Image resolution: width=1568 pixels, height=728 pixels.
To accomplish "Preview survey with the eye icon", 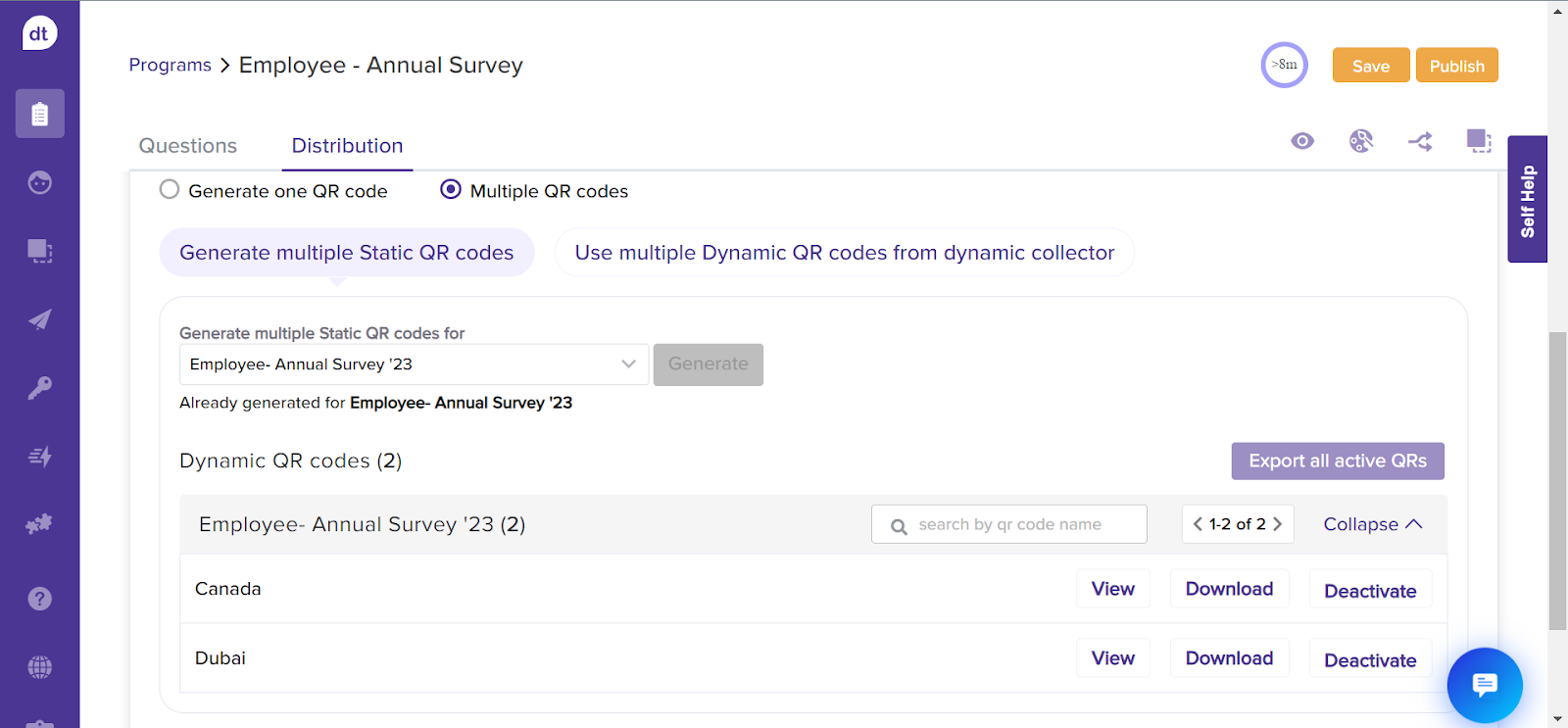I will pos(1302,141).
